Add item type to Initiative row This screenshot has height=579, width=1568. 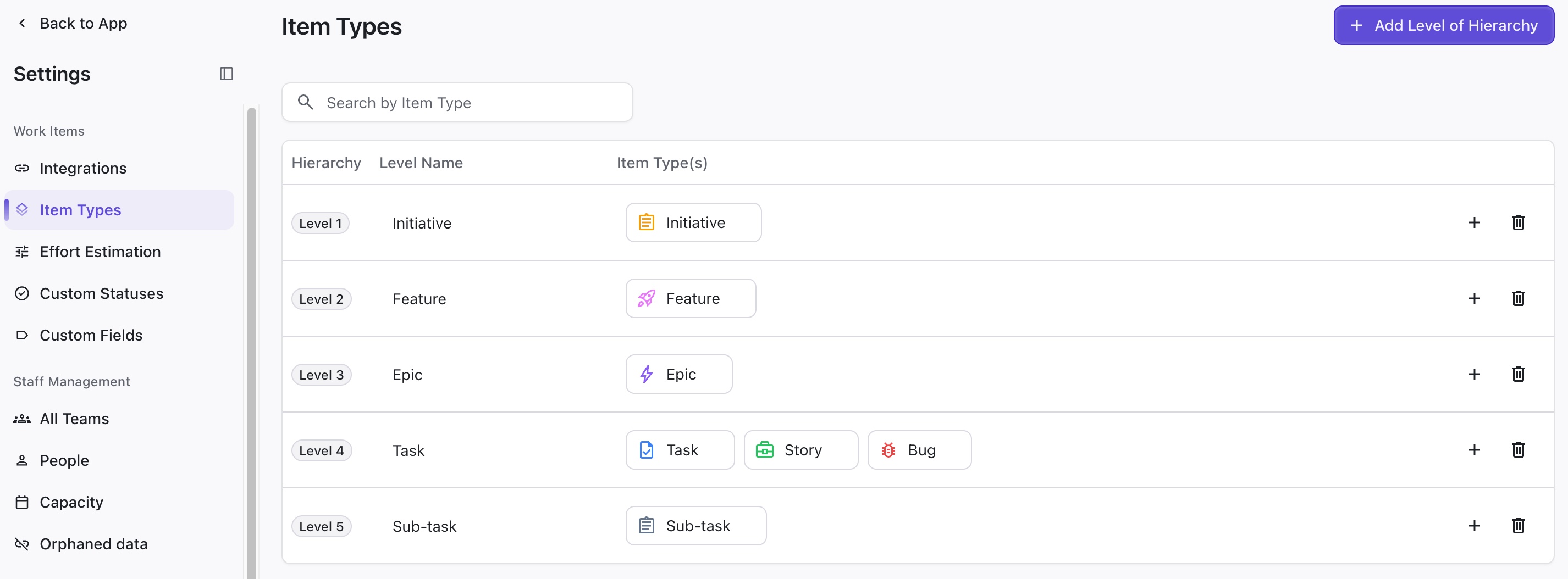(x=1475, y=222)
